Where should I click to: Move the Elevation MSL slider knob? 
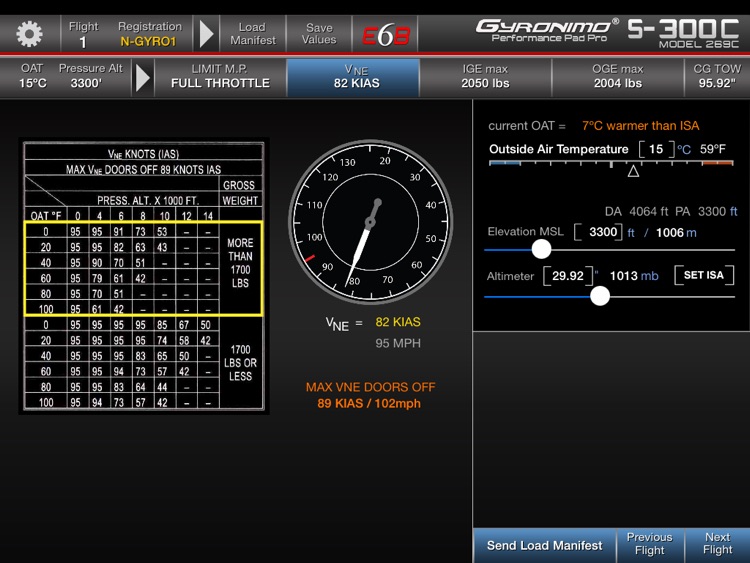(x=541, y=249)
